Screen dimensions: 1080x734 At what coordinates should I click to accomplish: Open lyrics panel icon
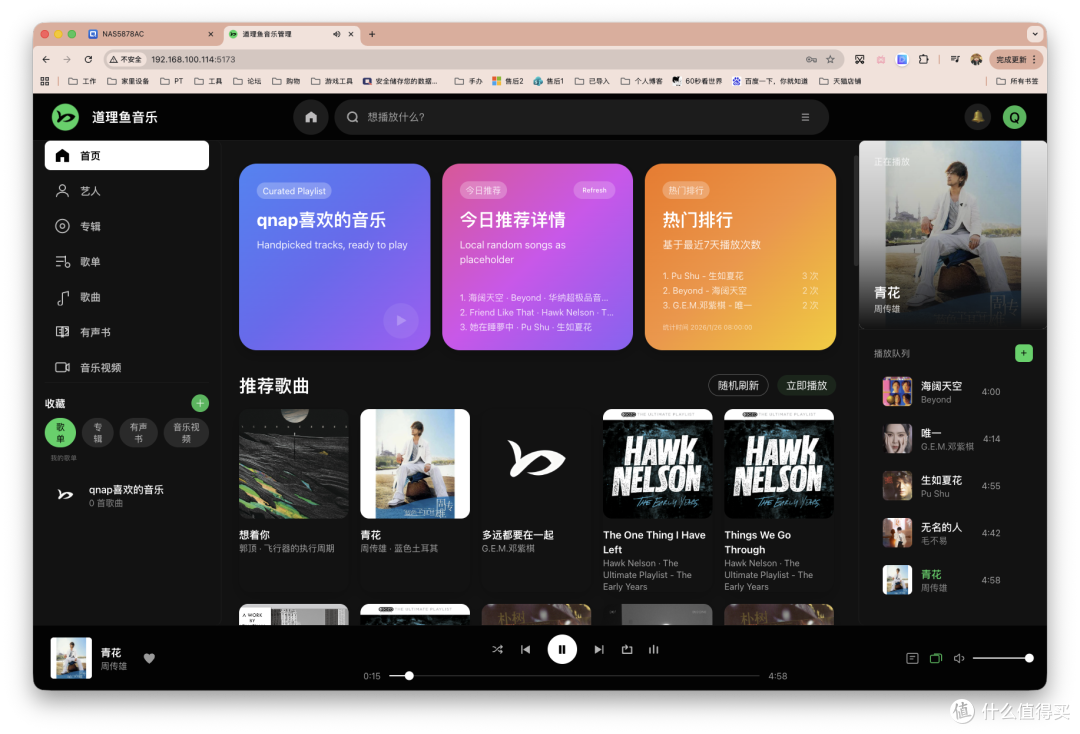(x=912, y=658)
